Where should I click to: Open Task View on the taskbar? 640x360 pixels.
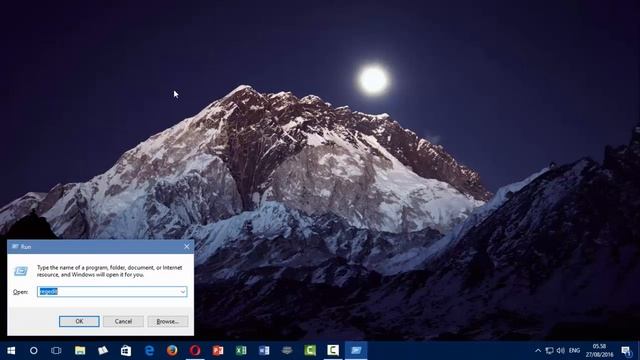[56, 350]
